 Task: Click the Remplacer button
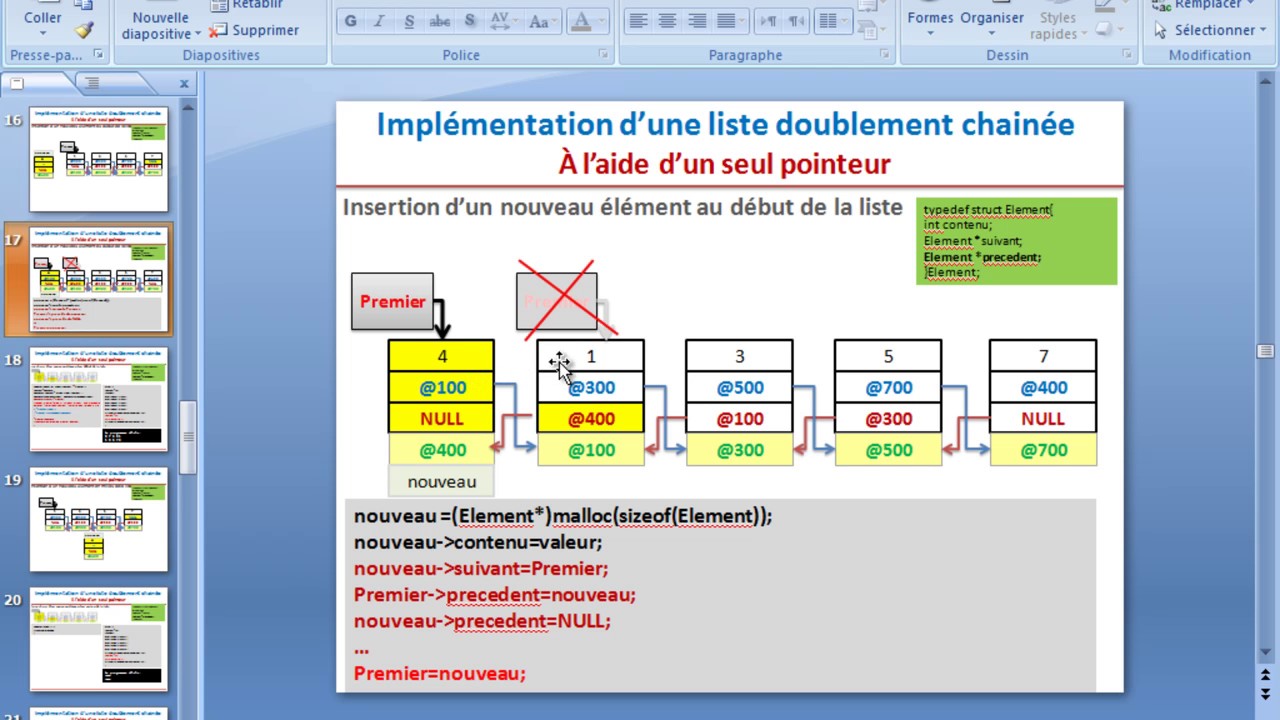pyautogui.click(x=1204, y=5)
